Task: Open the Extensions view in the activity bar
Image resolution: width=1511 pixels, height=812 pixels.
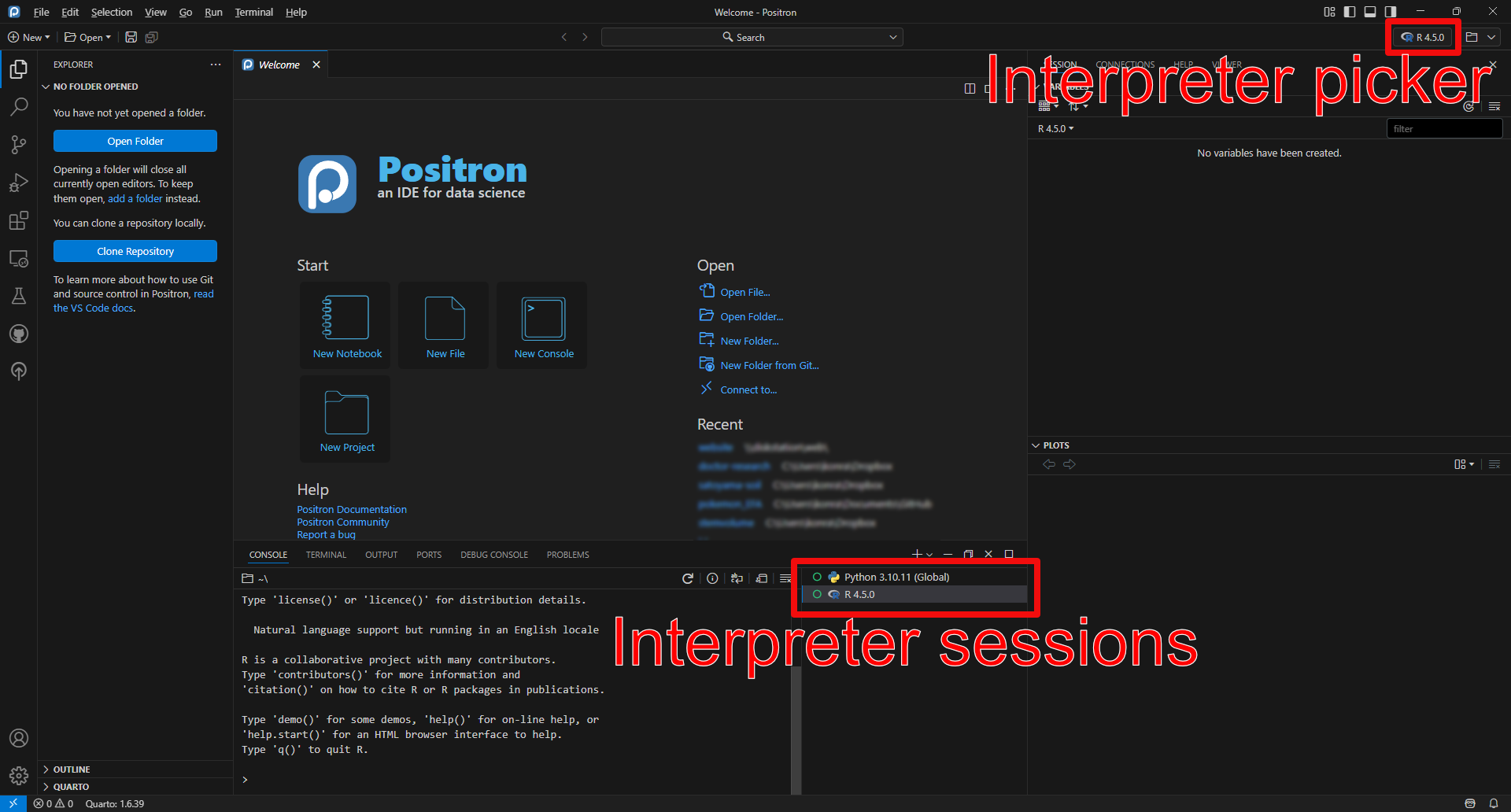Action: pos(18,220)
